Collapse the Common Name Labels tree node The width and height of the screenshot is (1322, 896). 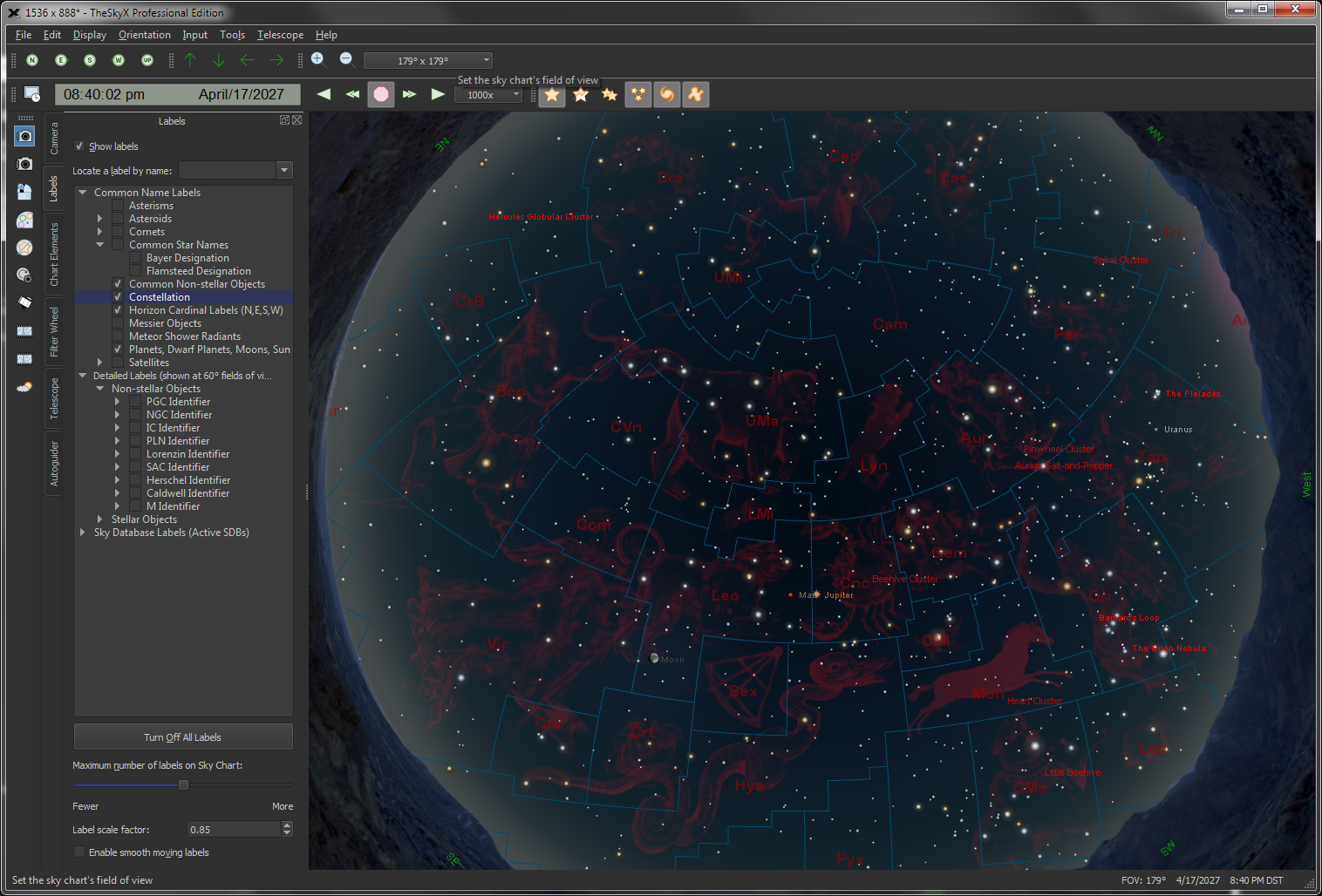click(82, 193)
